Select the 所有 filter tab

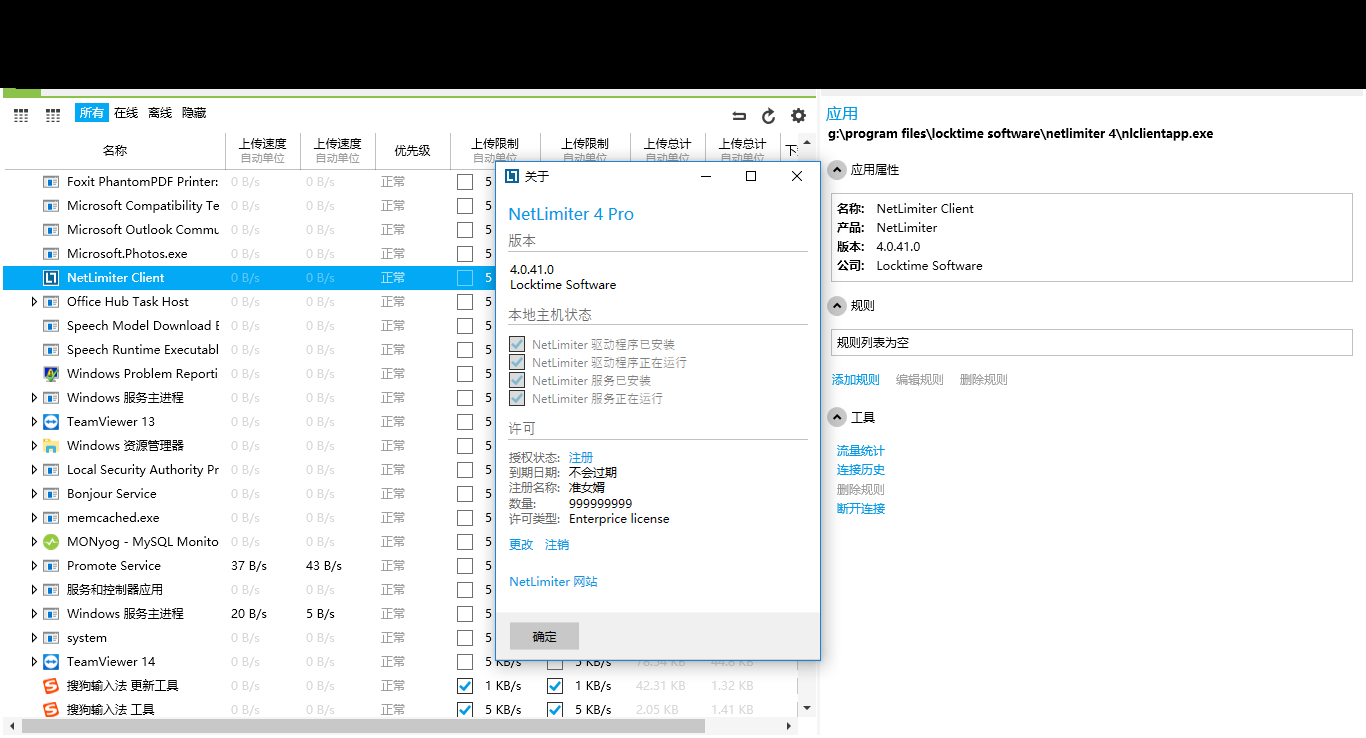point(91,113)
